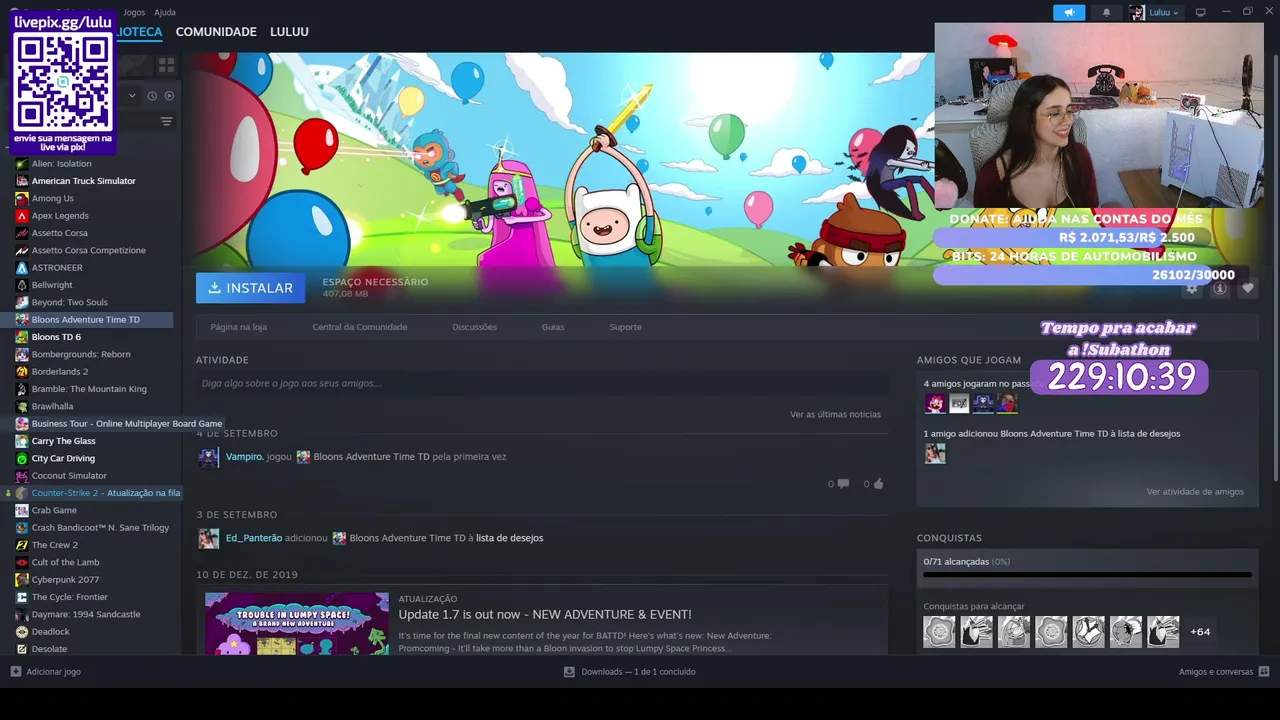Open wishlist friend's avatar
This screenshot has width=1280, height=720.
[935, 454]
